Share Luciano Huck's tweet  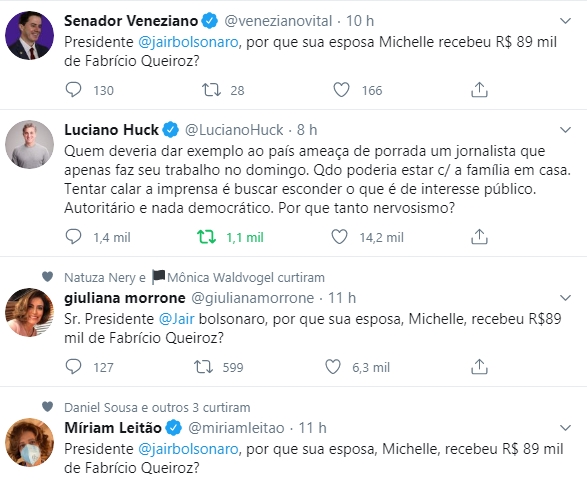[479, 237]
